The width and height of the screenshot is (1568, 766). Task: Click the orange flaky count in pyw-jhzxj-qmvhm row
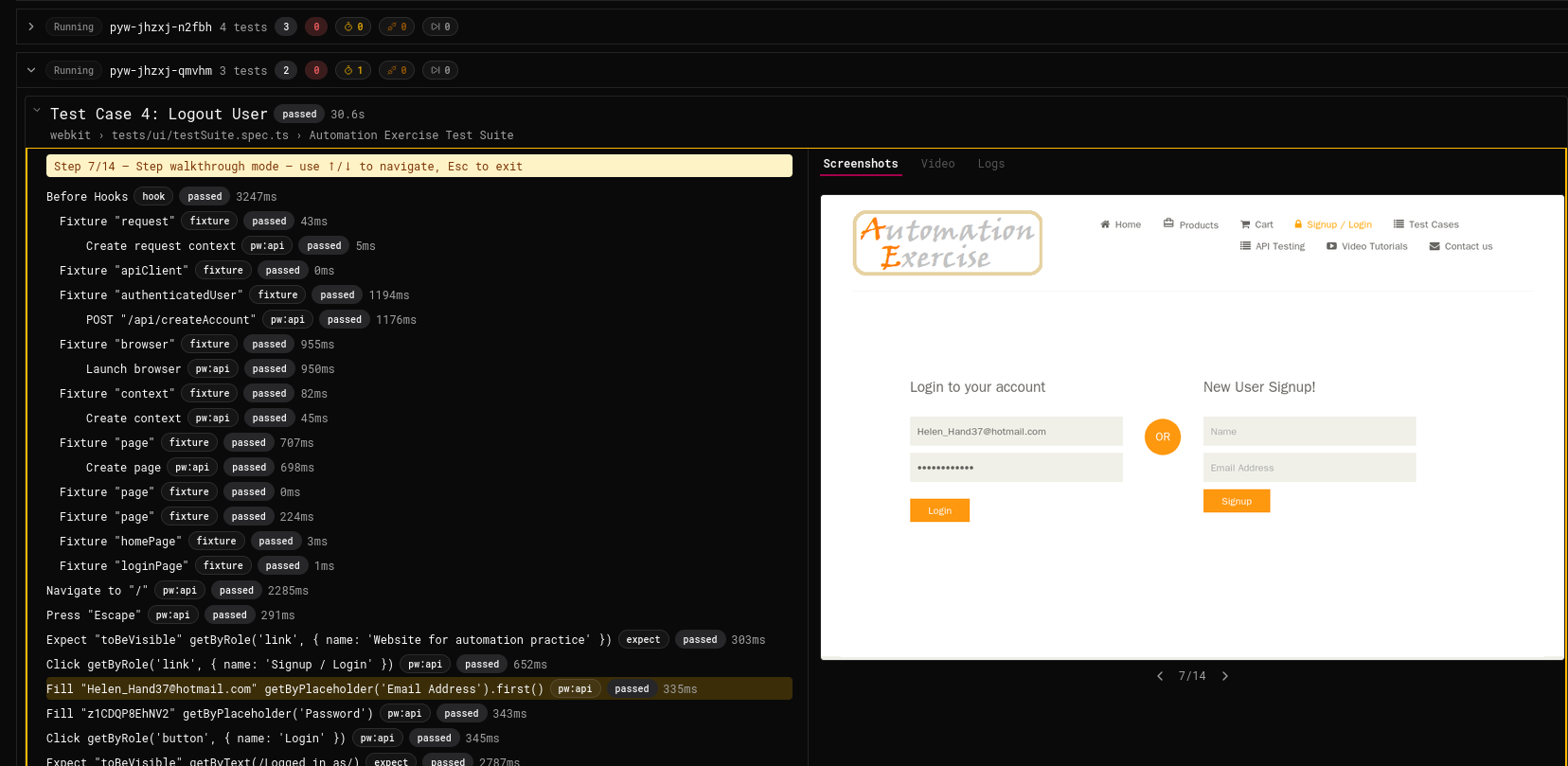click(x=397, y=70)
